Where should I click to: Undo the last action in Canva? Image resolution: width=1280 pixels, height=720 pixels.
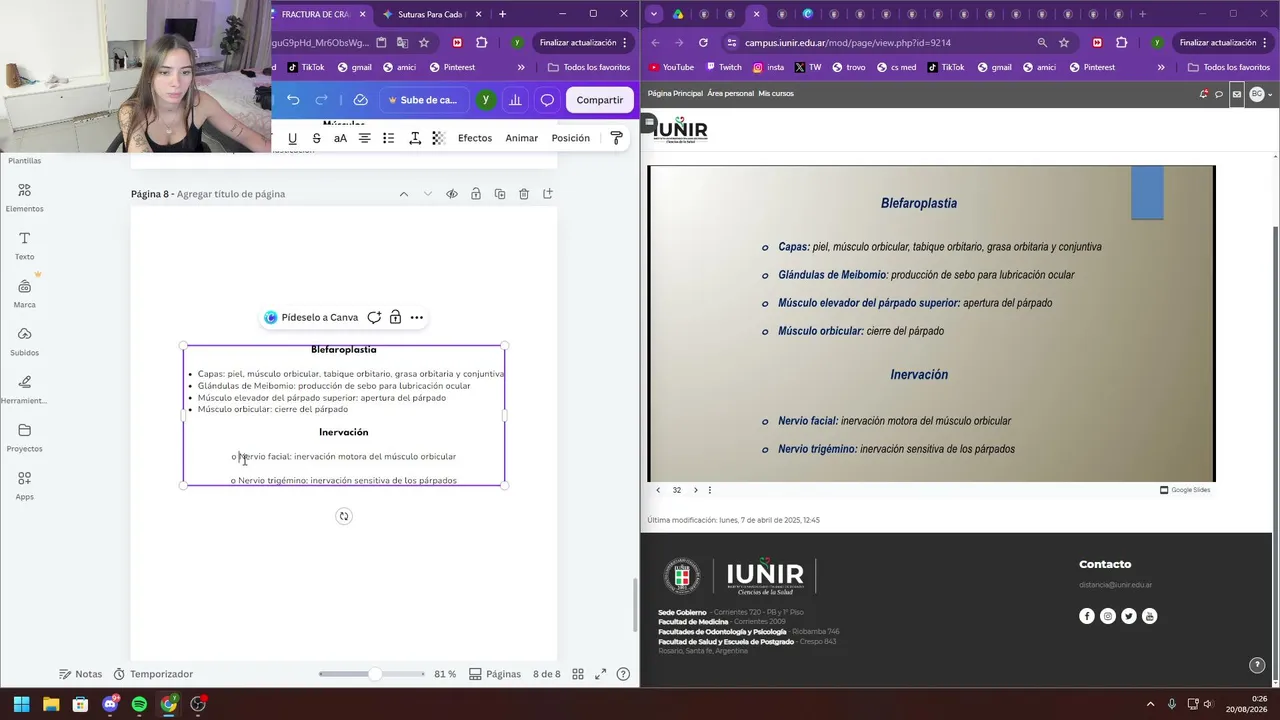coord(293,100)
